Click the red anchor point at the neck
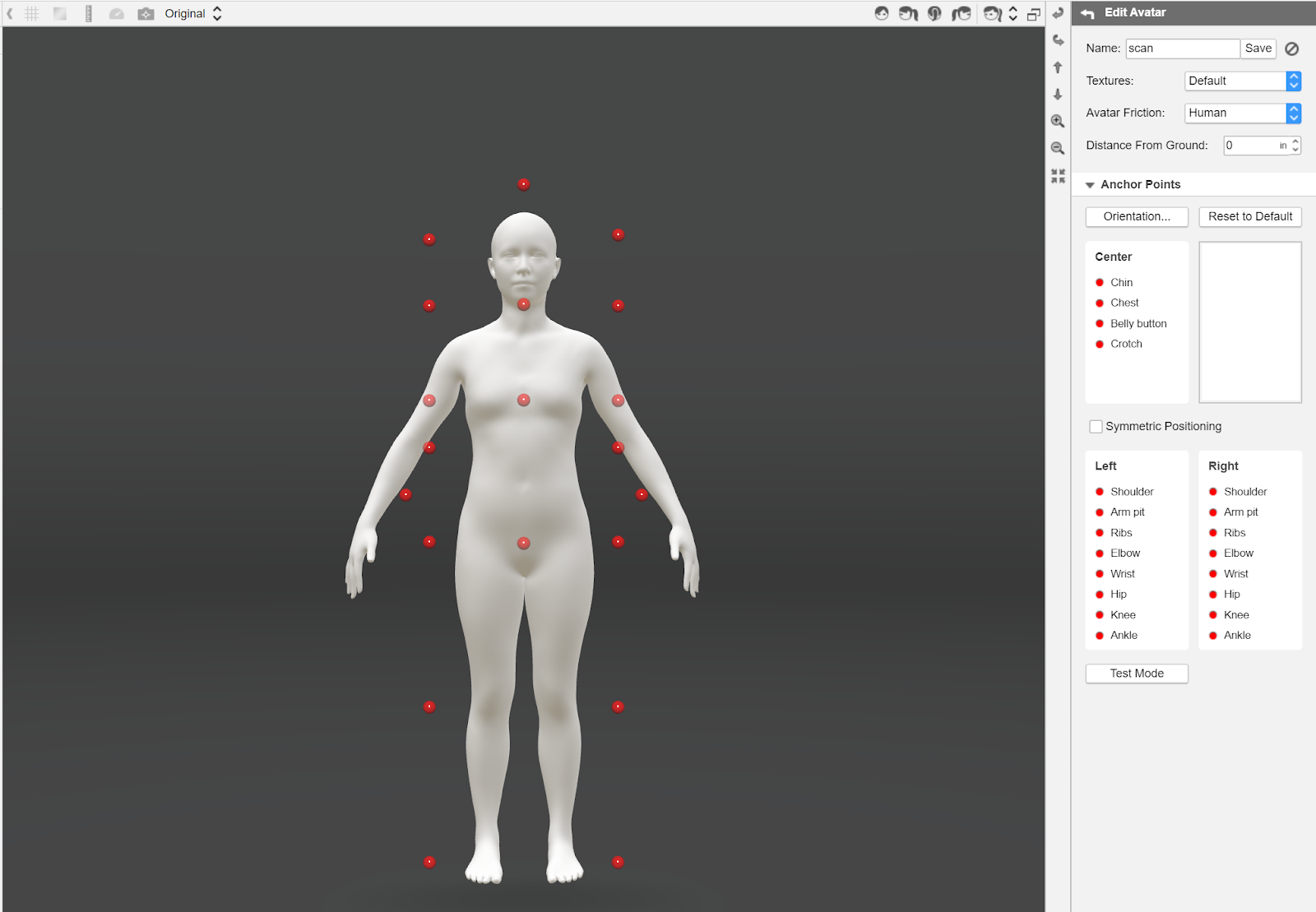 point(524,304)
